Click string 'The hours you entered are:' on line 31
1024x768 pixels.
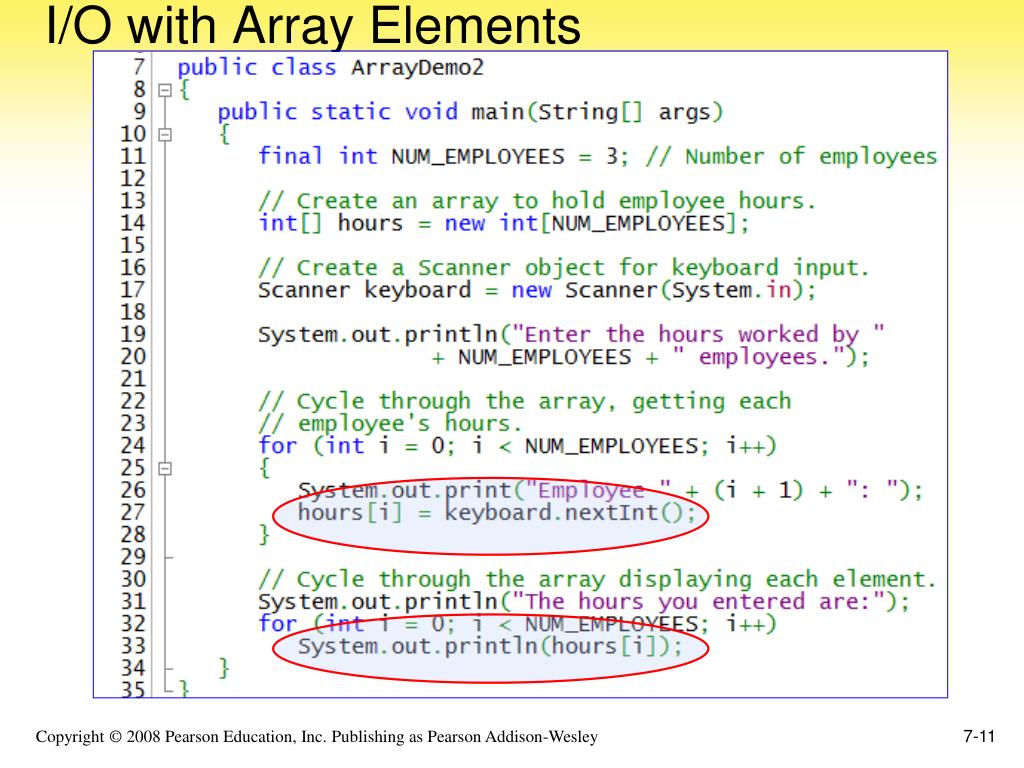point(697,601)
